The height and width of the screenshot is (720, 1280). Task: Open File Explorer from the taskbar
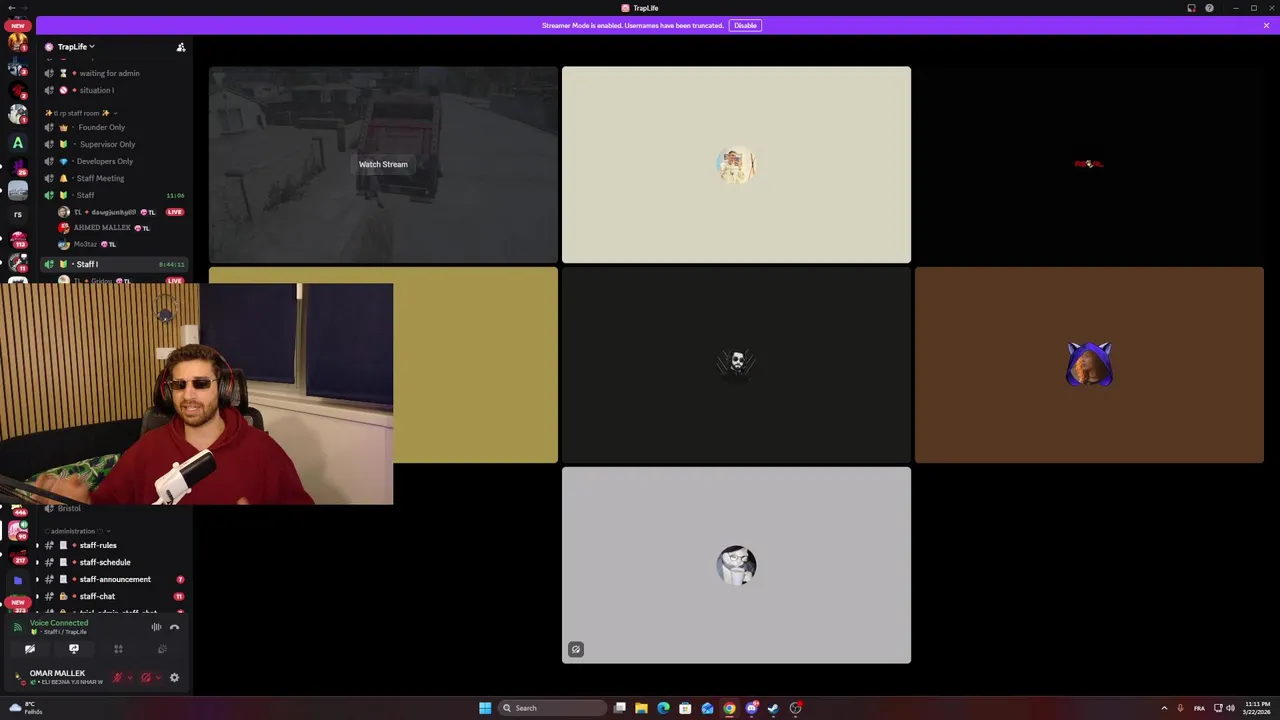pos(641,708)
